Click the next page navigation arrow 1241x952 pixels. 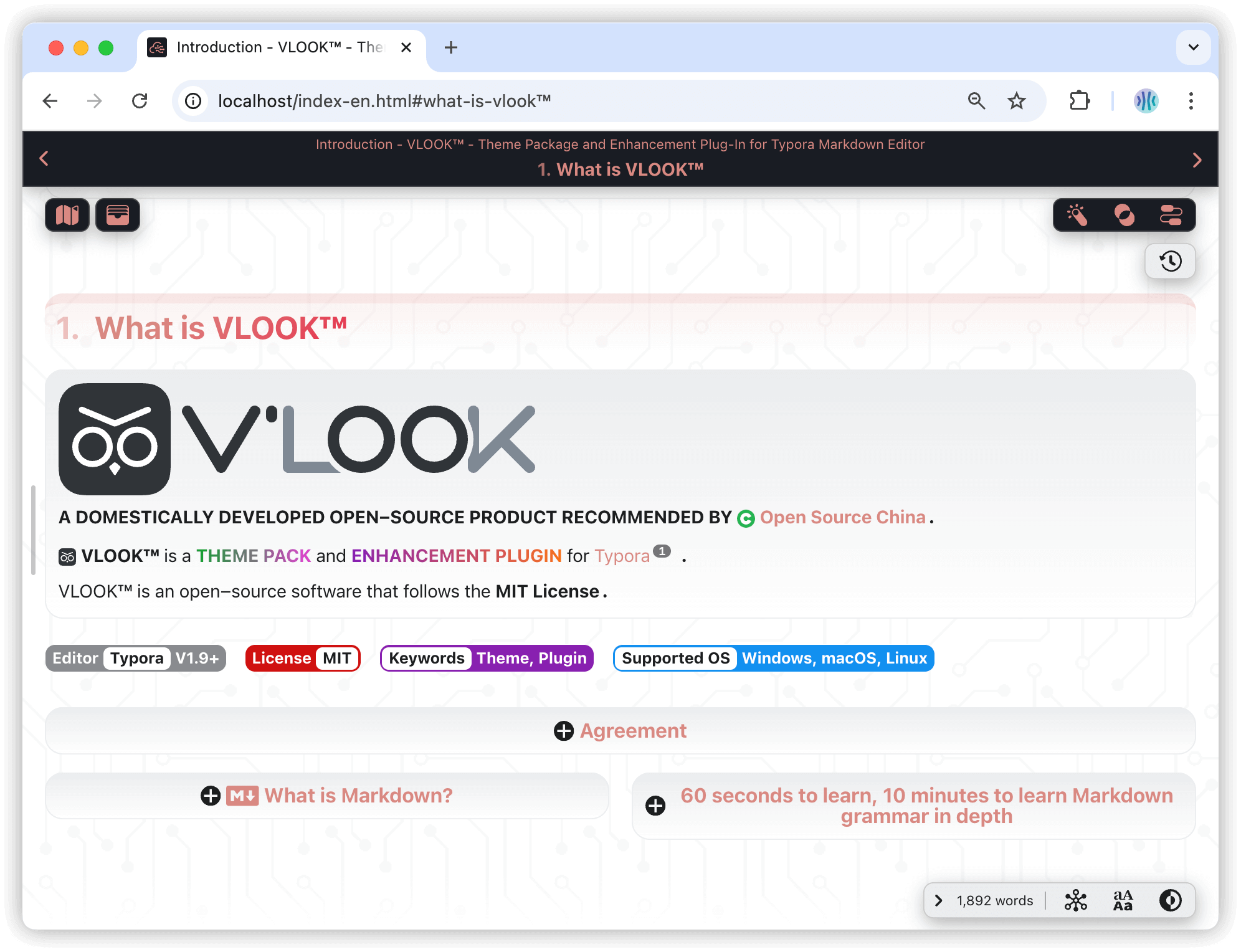click(x=1196, y=158)
